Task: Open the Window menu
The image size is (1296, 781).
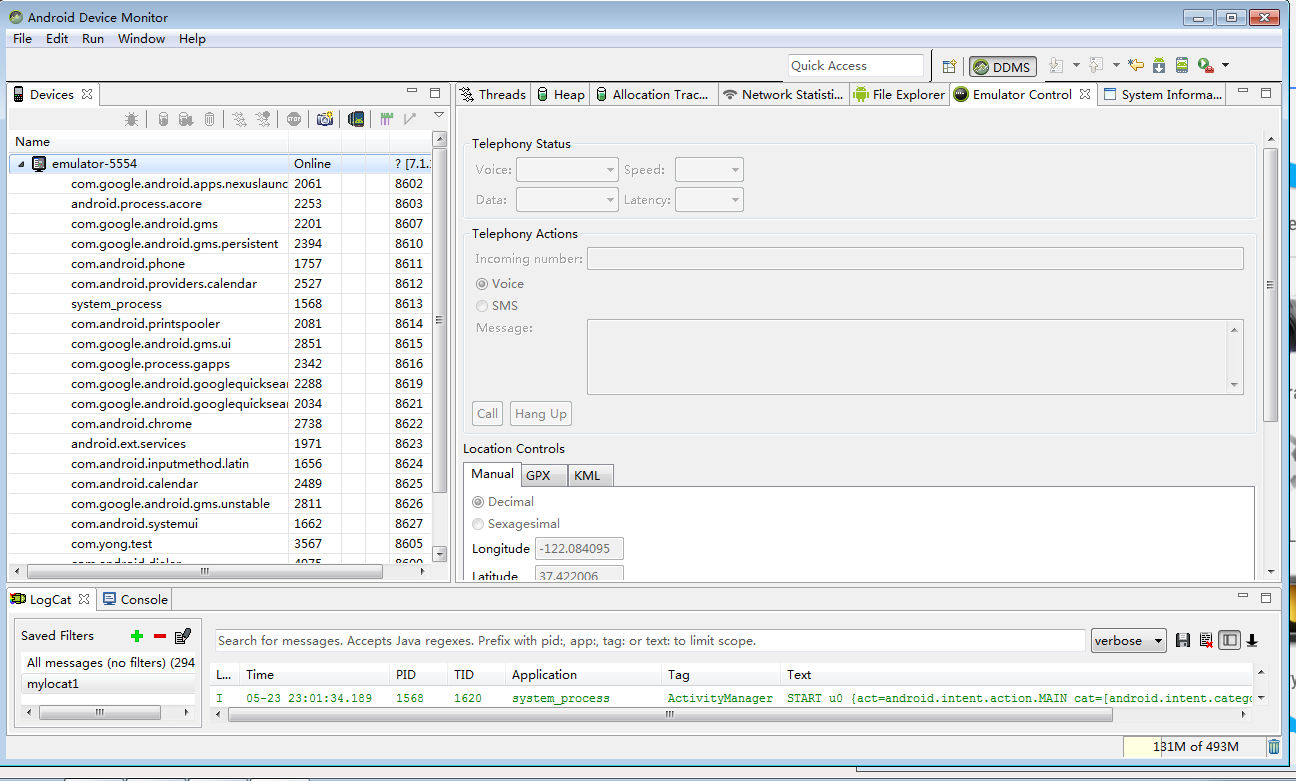Action: click(x=141, y=39)
